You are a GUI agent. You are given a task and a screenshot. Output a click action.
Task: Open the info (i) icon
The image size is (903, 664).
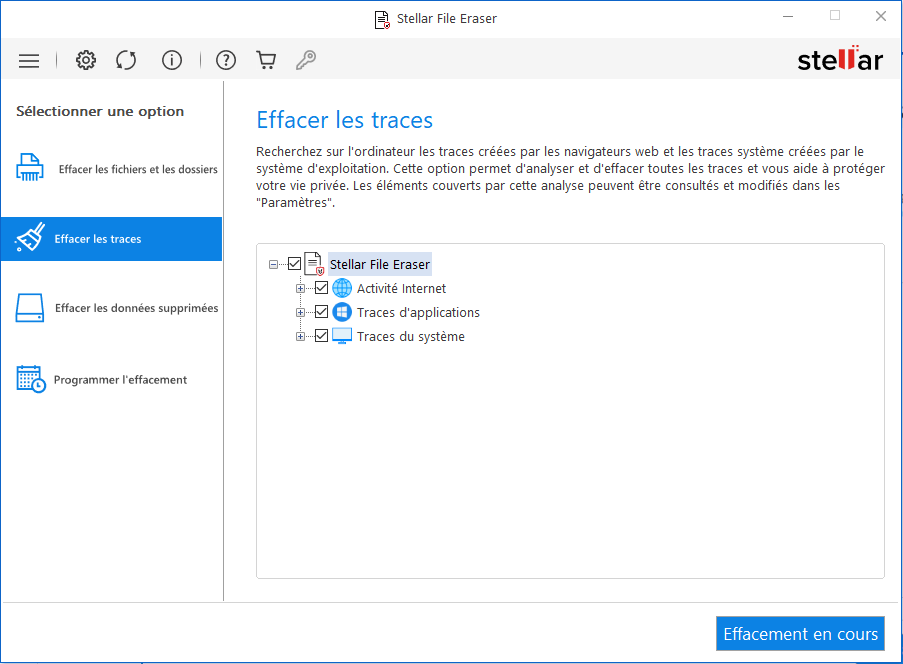coord(172,60)
